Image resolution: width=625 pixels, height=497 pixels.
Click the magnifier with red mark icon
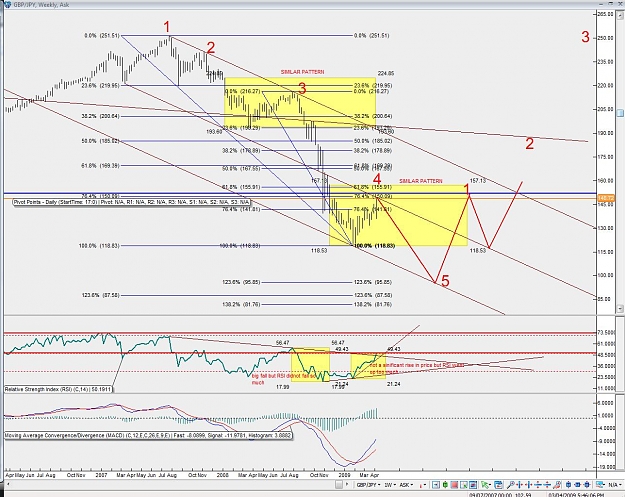[x=558, y=485]
